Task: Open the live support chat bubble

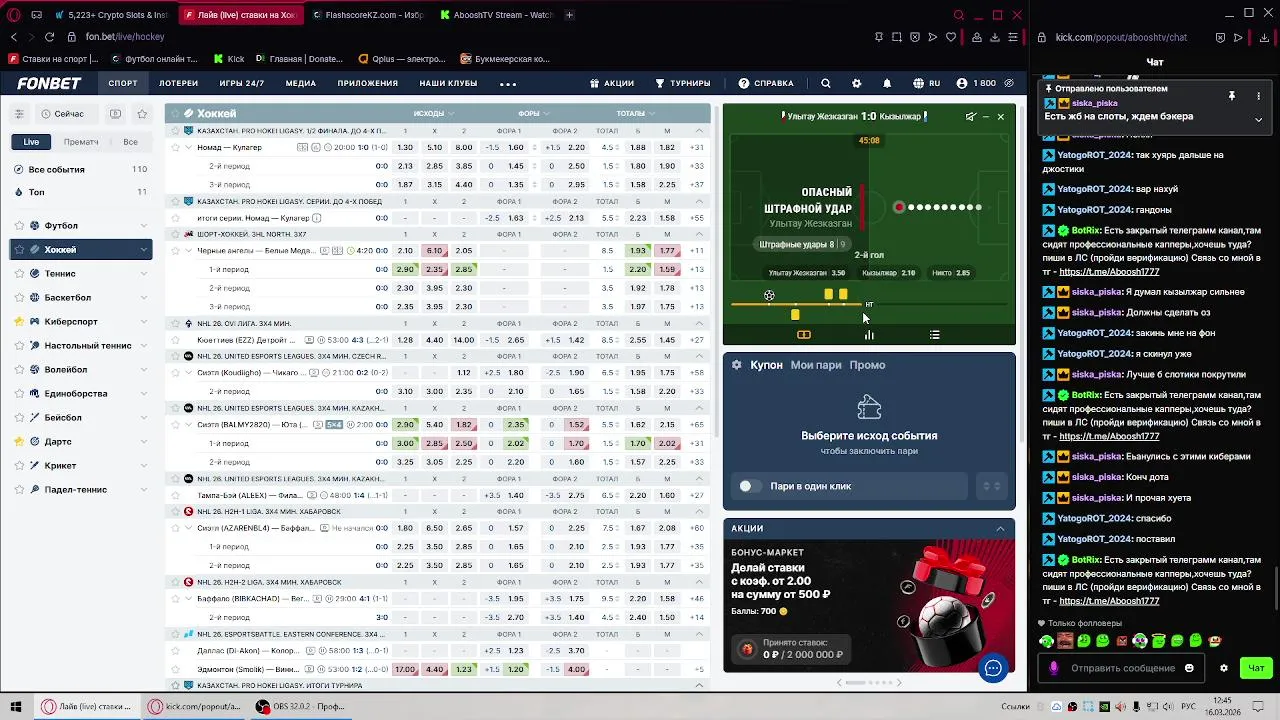Action: click(993, 668)
